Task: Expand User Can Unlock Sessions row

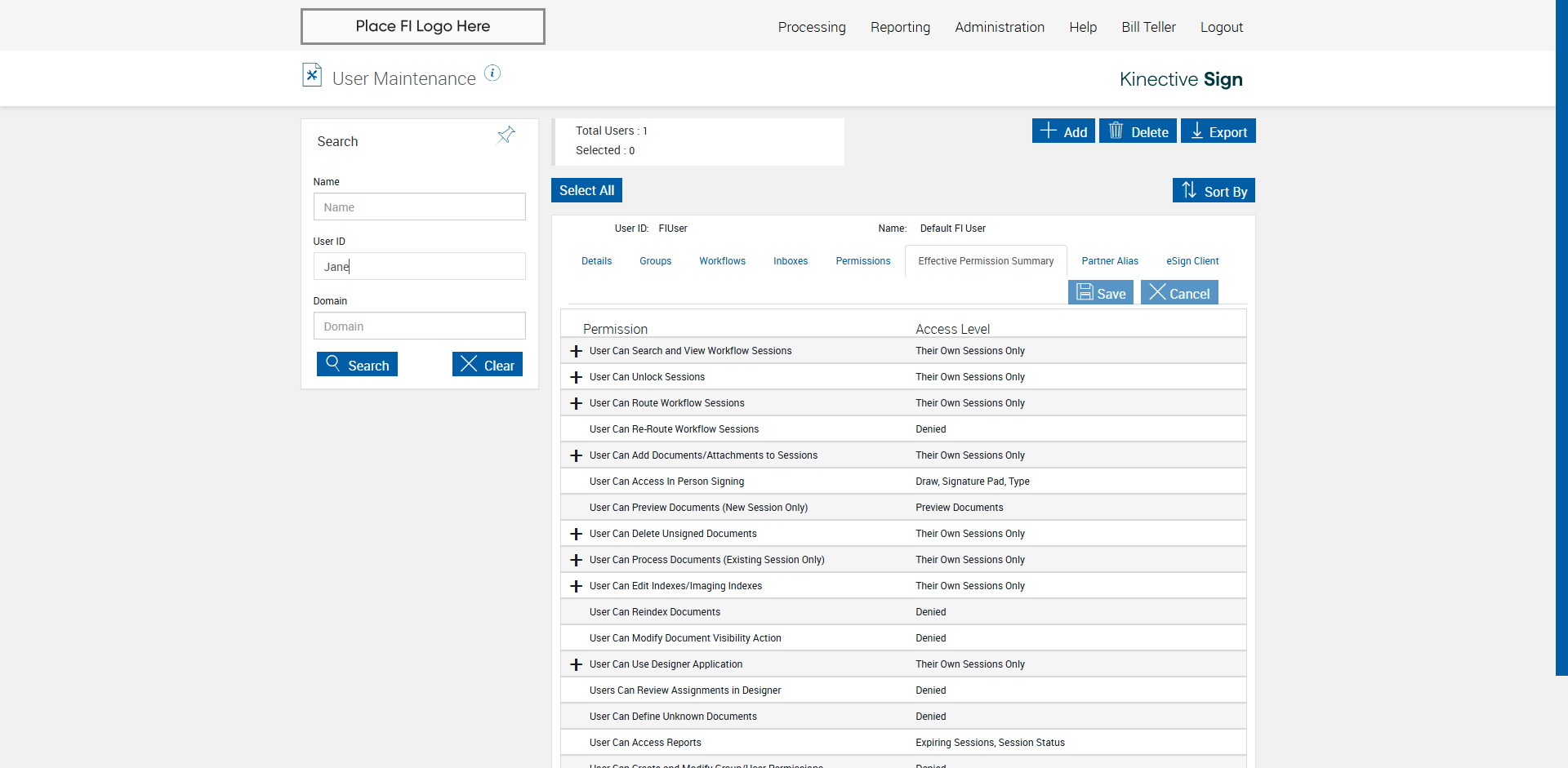Action: 576,377
